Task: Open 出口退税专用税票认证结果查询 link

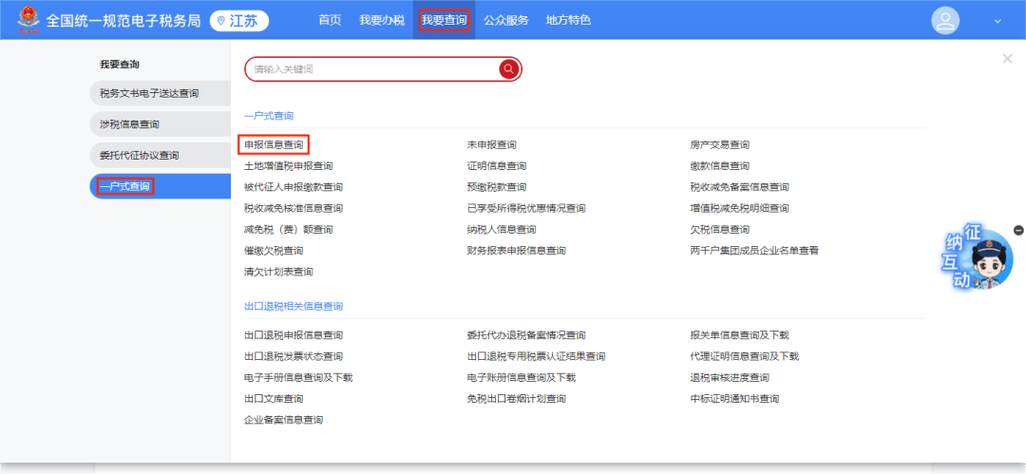Action: 536,357
